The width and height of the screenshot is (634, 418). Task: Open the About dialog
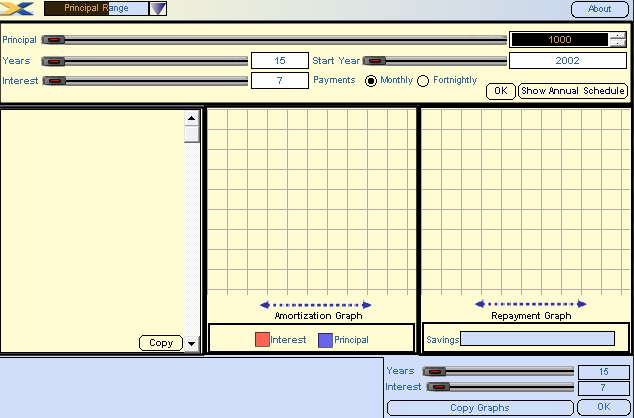click(599, 9)
